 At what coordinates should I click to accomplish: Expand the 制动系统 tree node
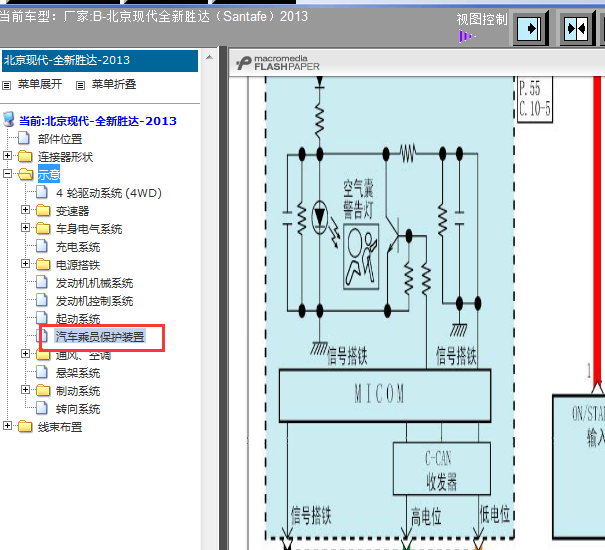tap(25, 389)
